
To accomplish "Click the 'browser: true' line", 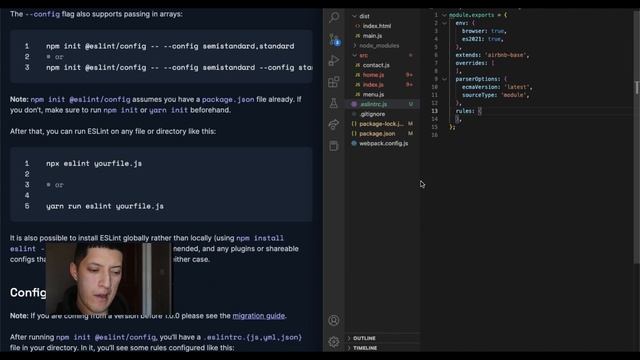I will pos(484,31).
